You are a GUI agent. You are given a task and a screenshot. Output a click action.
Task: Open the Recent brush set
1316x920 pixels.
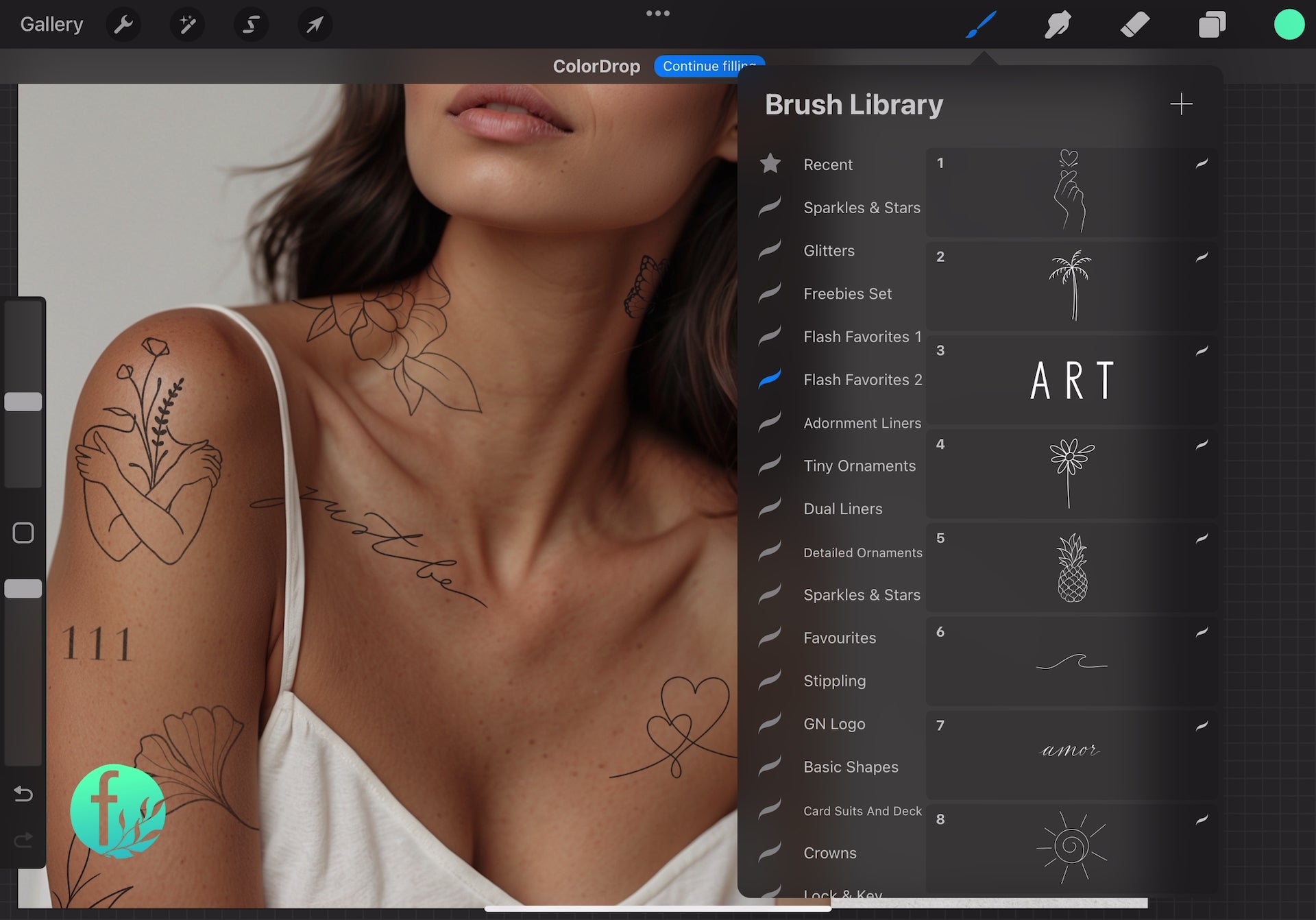point(828,165)
